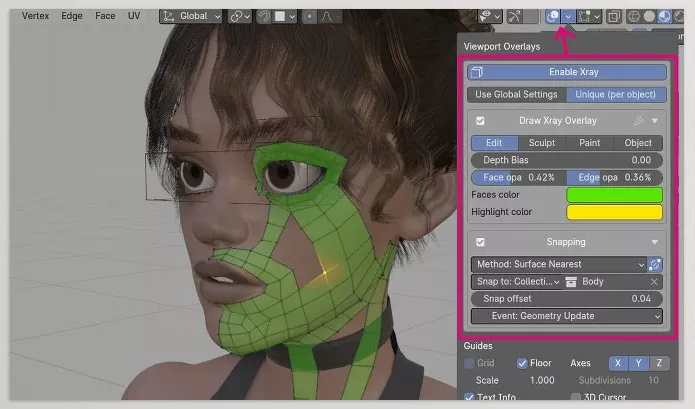The width and height of the screenshot is (695, 409).
Task: Click the Depth Bias field
Action: tap(567, 160)
